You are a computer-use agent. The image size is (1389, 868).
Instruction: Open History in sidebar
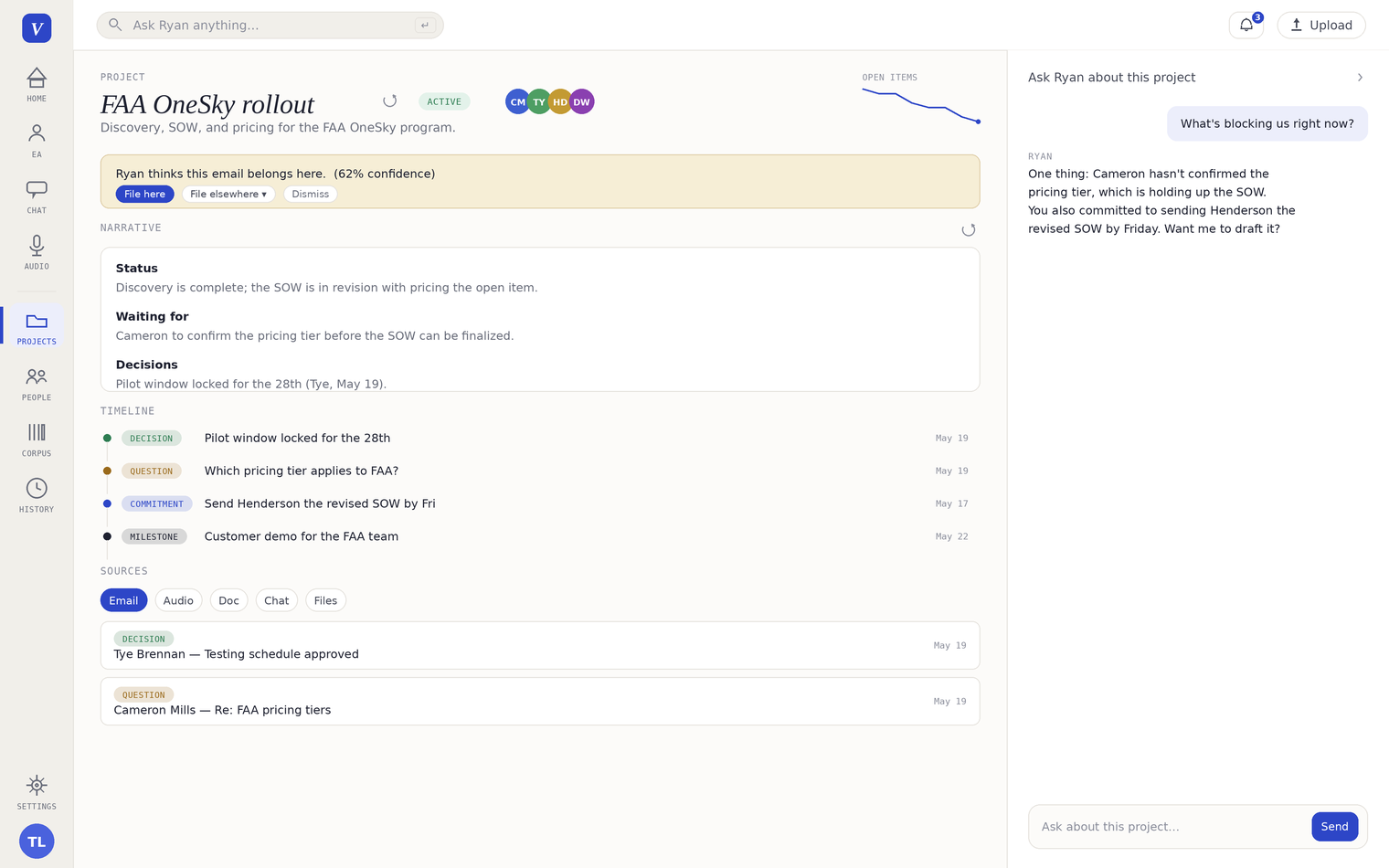(x=37, y=495)
